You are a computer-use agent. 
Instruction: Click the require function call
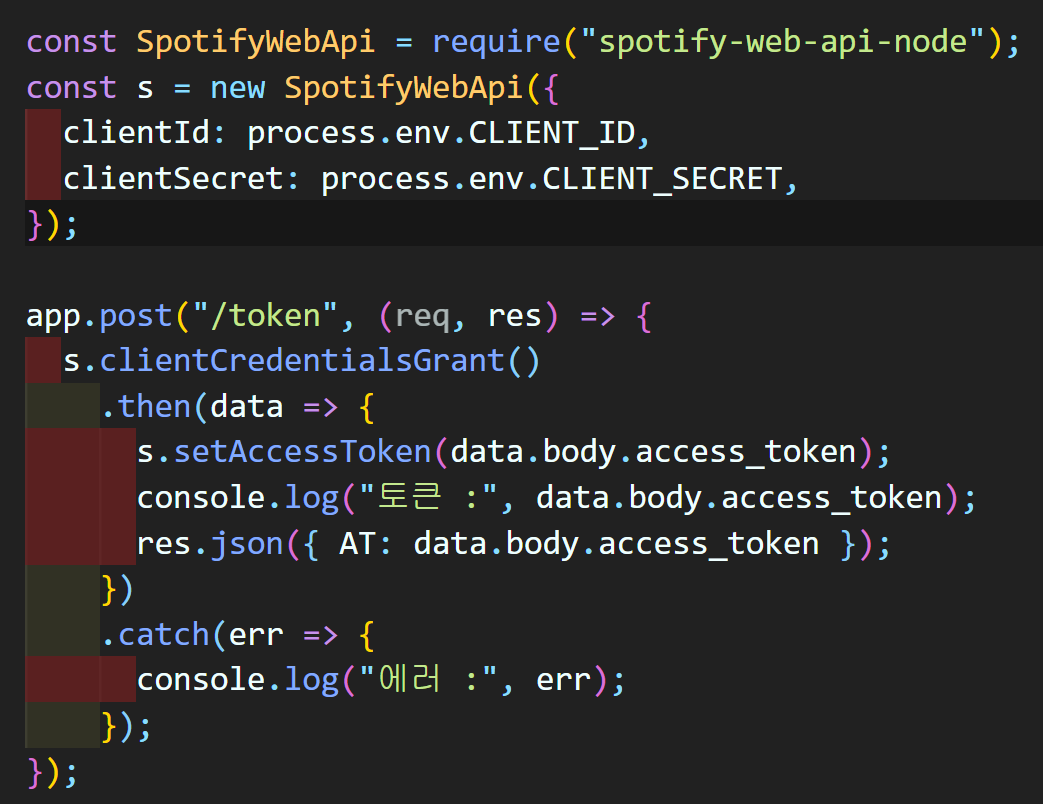[x=496, y=43]
